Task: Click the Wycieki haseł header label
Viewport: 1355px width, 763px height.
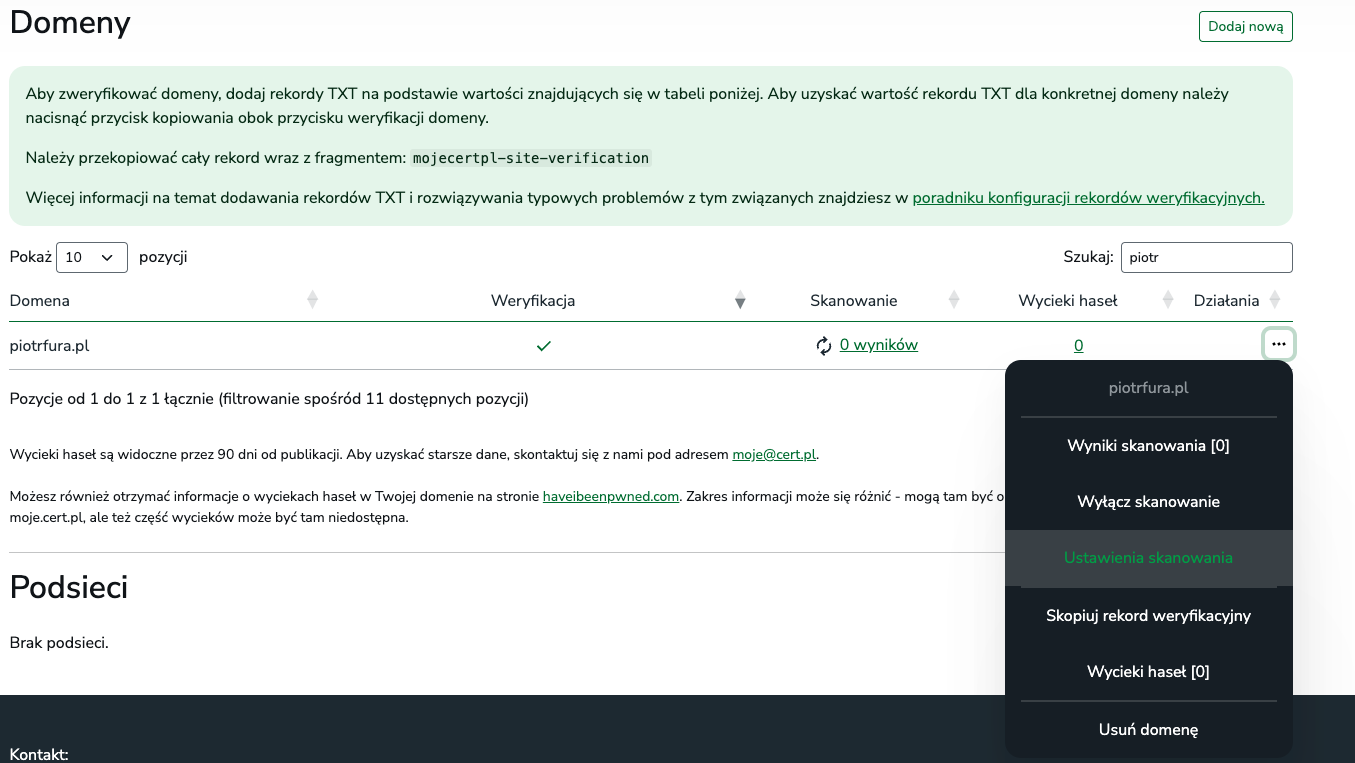Action: point(1068,300)
